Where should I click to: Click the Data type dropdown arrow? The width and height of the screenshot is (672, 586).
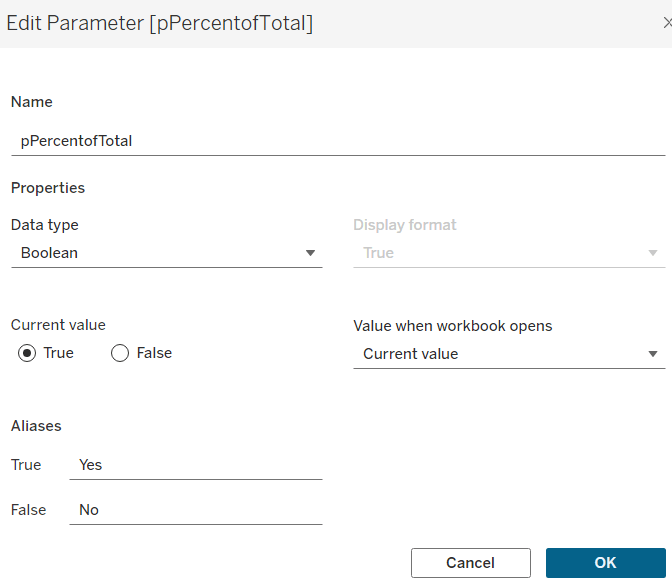point(310,253)
